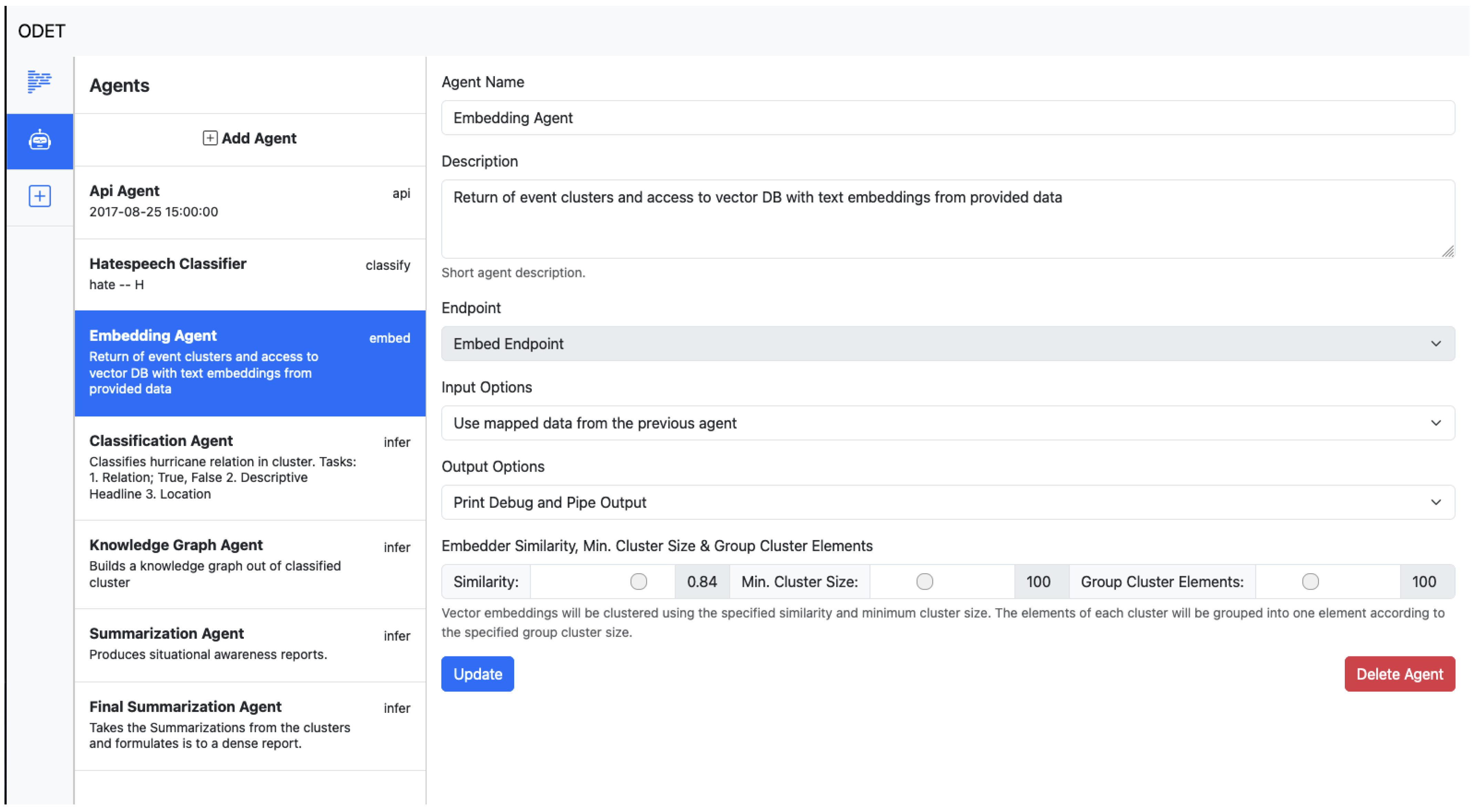The height and width of the screenshot is (812, 1475).
Task: Select the robot agents icon in sidebar
Action: pos(40,140)
